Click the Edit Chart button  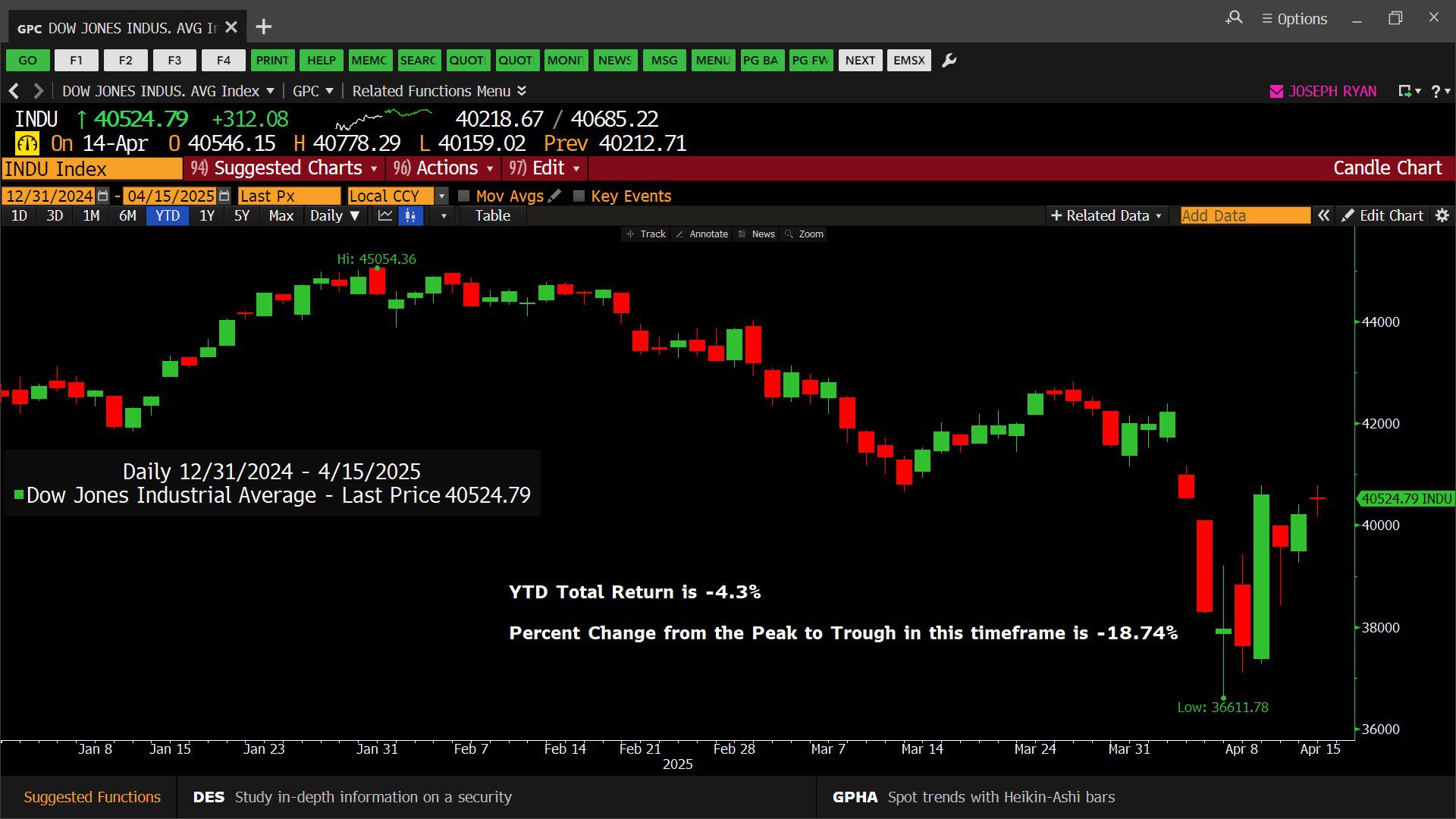point(1382,216)
